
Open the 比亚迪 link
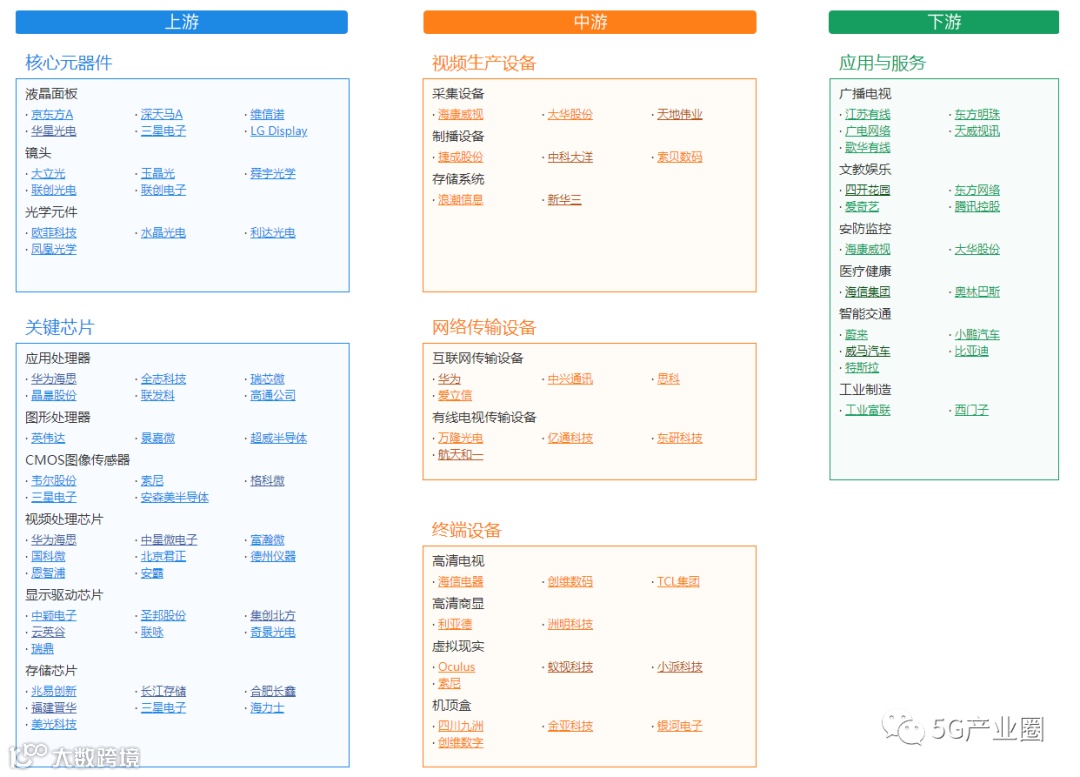971,351
